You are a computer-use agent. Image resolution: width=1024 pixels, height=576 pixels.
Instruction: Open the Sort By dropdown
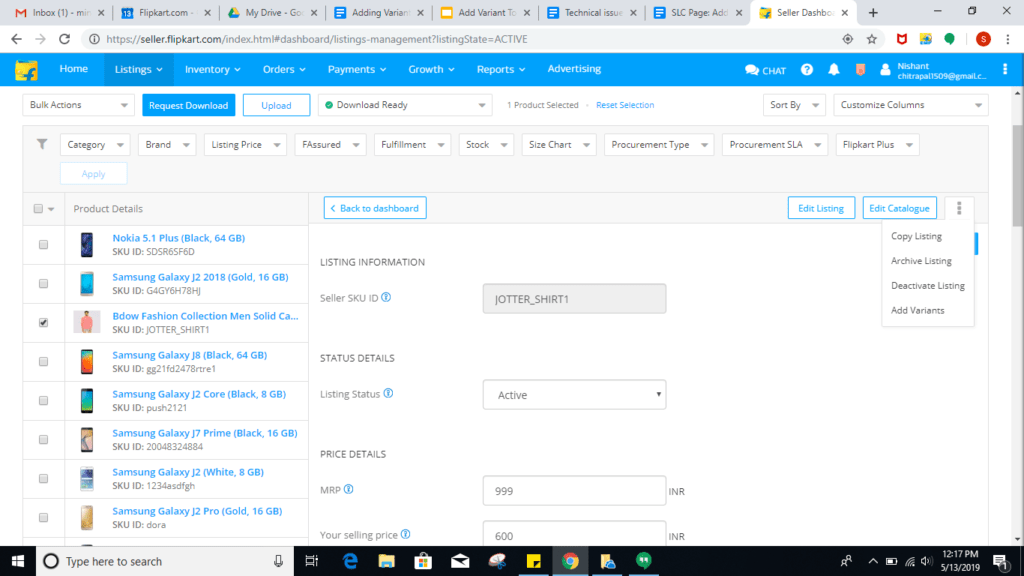coord(794,105)
